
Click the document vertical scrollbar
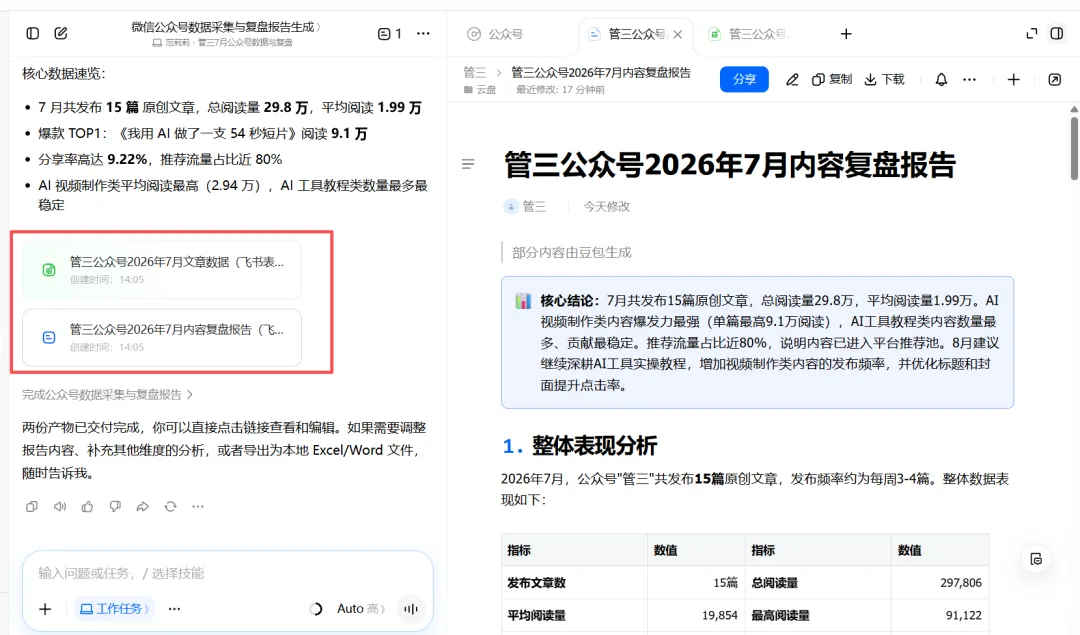(x=1074, y=148)
